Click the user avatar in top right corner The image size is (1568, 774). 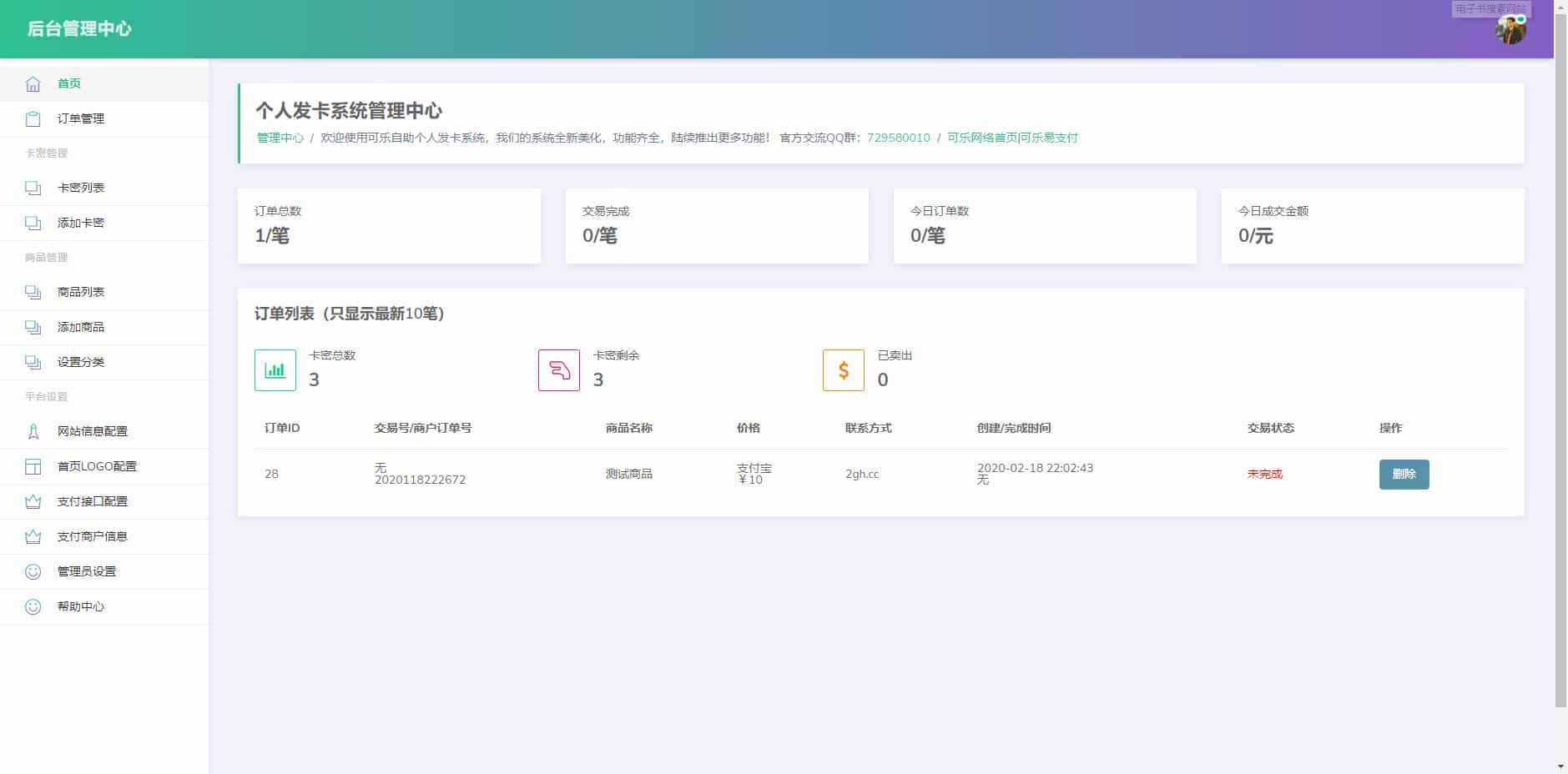[1511, 29]
